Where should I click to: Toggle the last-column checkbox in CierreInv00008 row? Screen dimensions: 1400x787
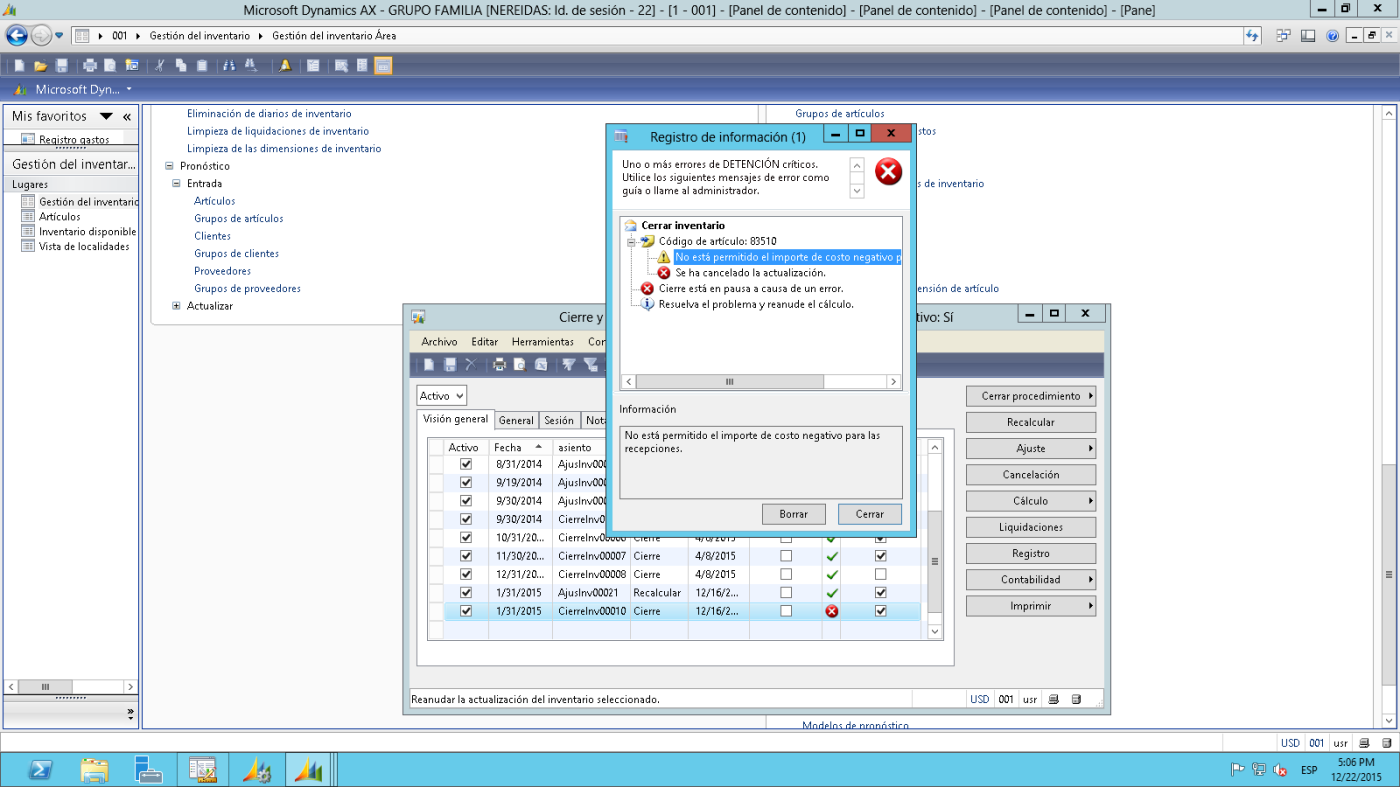coord(880,574)
